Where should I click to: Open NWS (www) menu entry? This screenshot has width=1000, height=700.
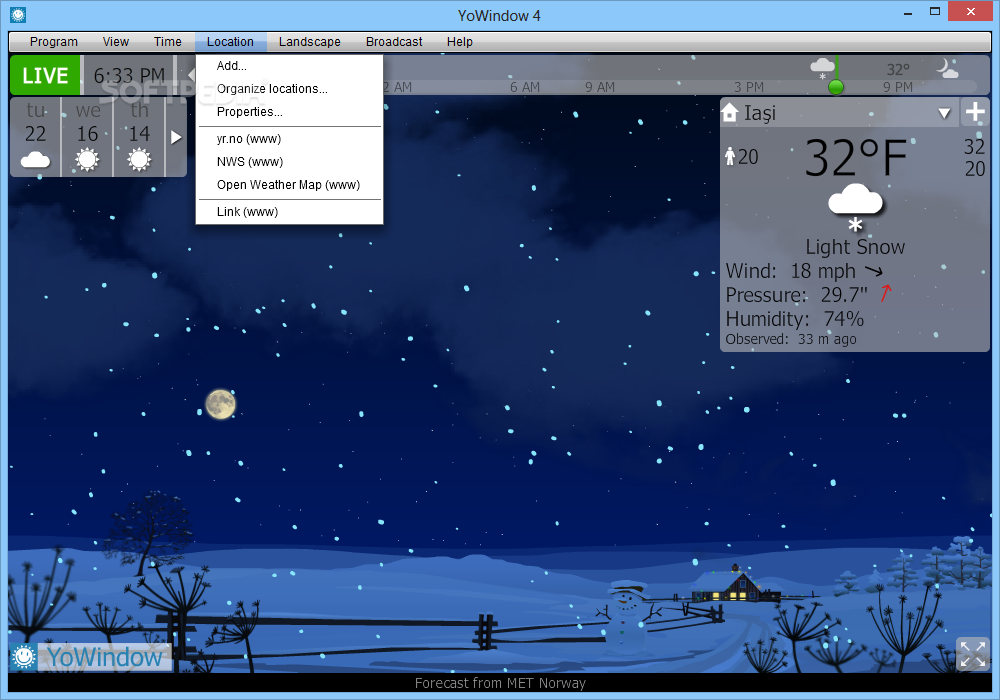tap(290, 162)
